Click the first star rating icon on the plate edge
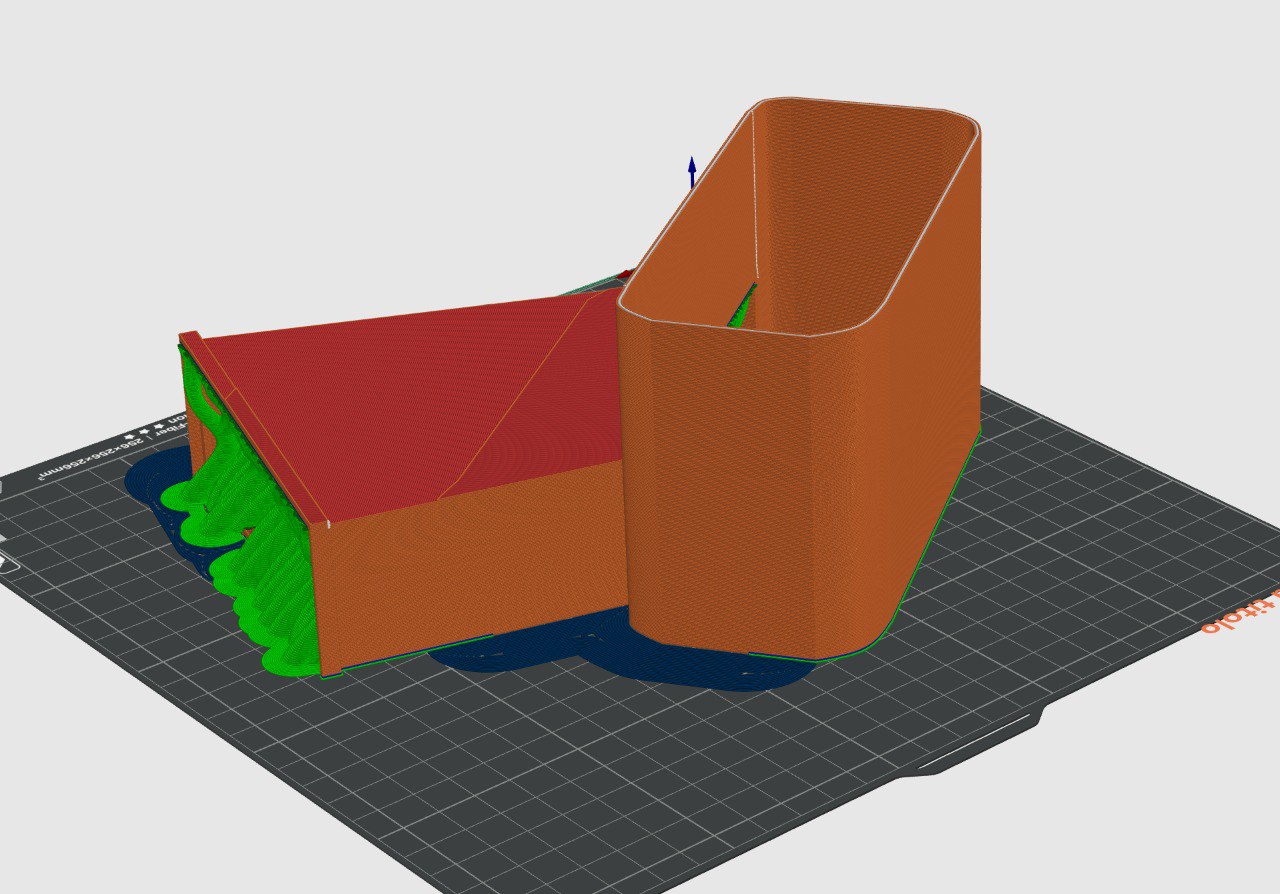1280x894 pixels. tap(129, 437)
